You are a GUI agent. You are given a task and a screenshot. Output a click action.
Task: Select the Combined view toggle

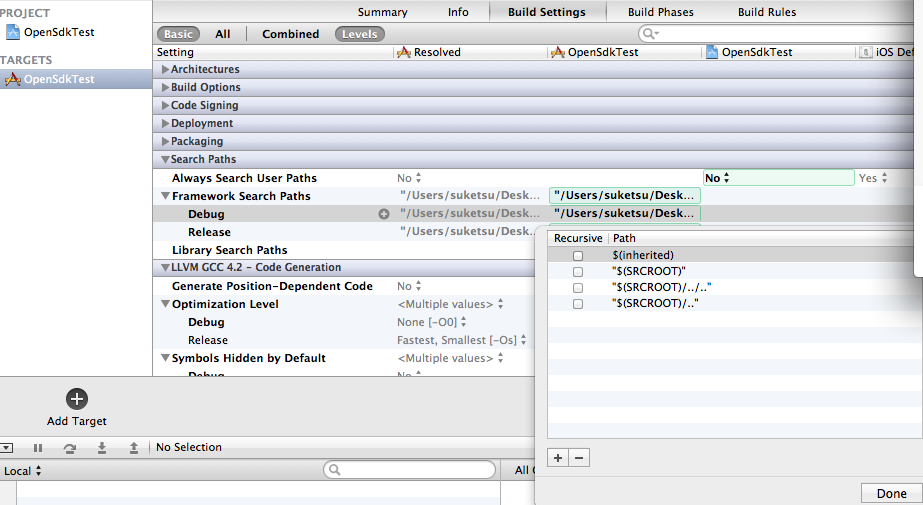pyautogui.click(x=290, y=34)
